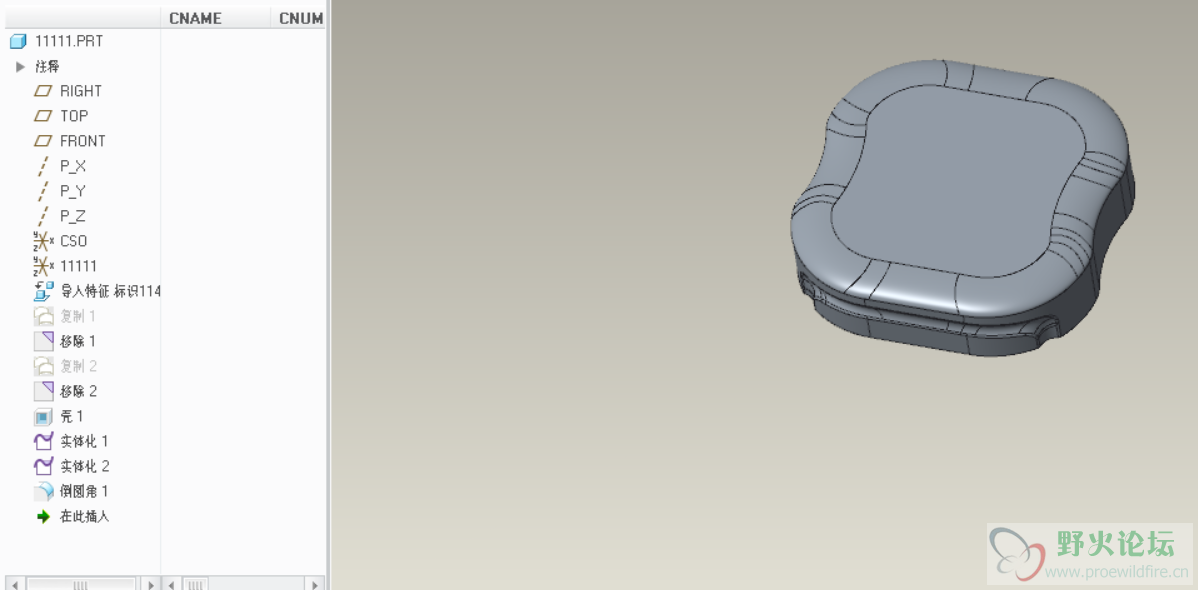Click the column pane horizontal scroll thumb
The width and height of the screenshot is (1198, 590).
pyautogui.click(x=196, y=585)
